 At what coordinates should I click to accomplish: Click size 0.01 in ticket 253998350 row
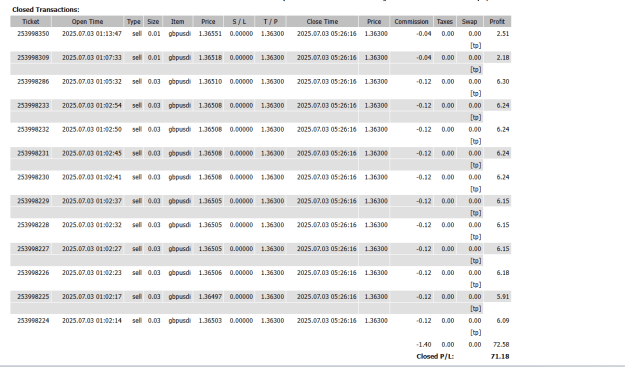(x=154, y=34)
